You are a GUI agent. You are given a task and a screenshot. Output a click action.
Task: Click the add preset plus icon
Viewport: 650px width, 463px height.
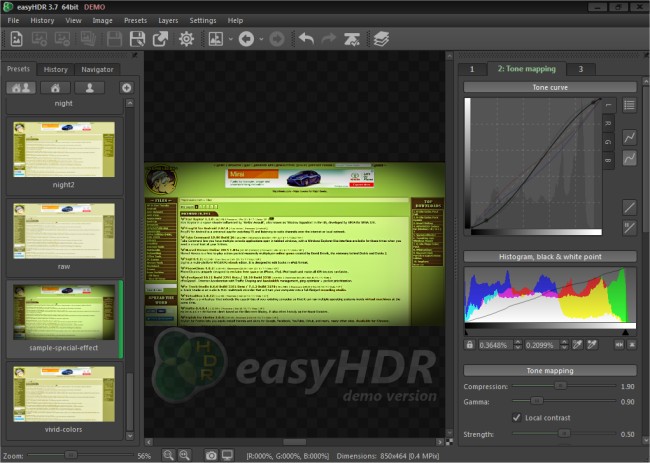pyautogui.click(x=126, y=87)
